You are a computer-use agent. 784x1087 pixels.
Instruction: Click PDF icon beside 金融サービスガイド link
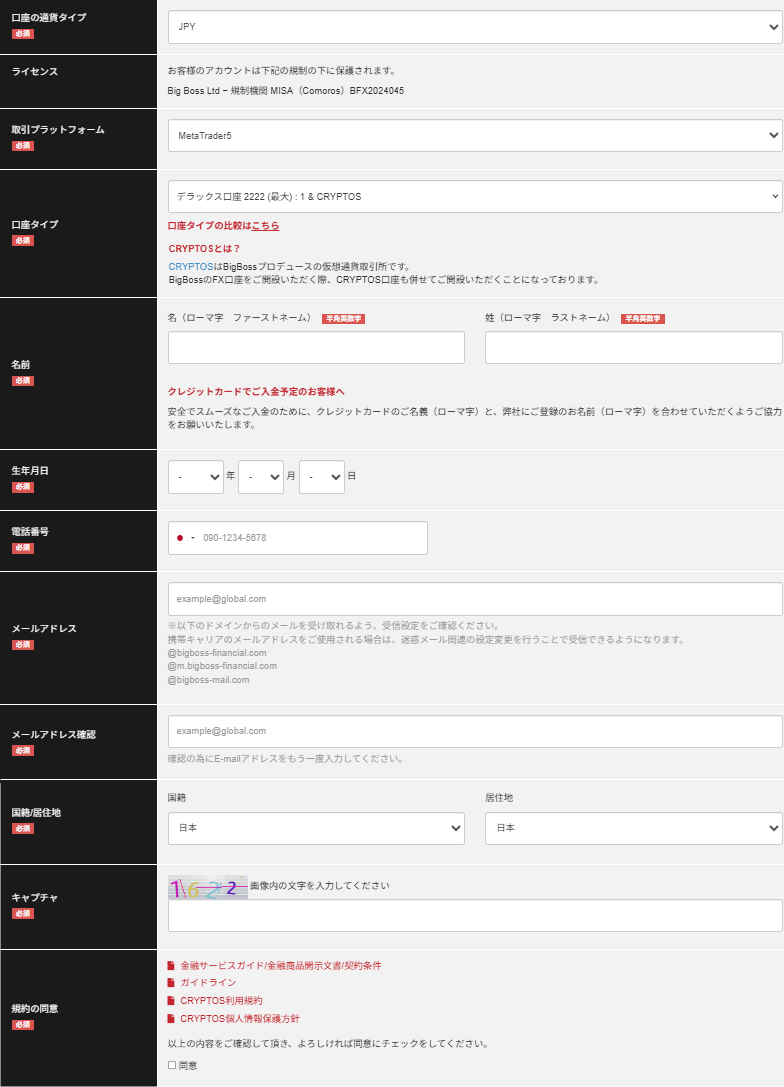[171, 966]
